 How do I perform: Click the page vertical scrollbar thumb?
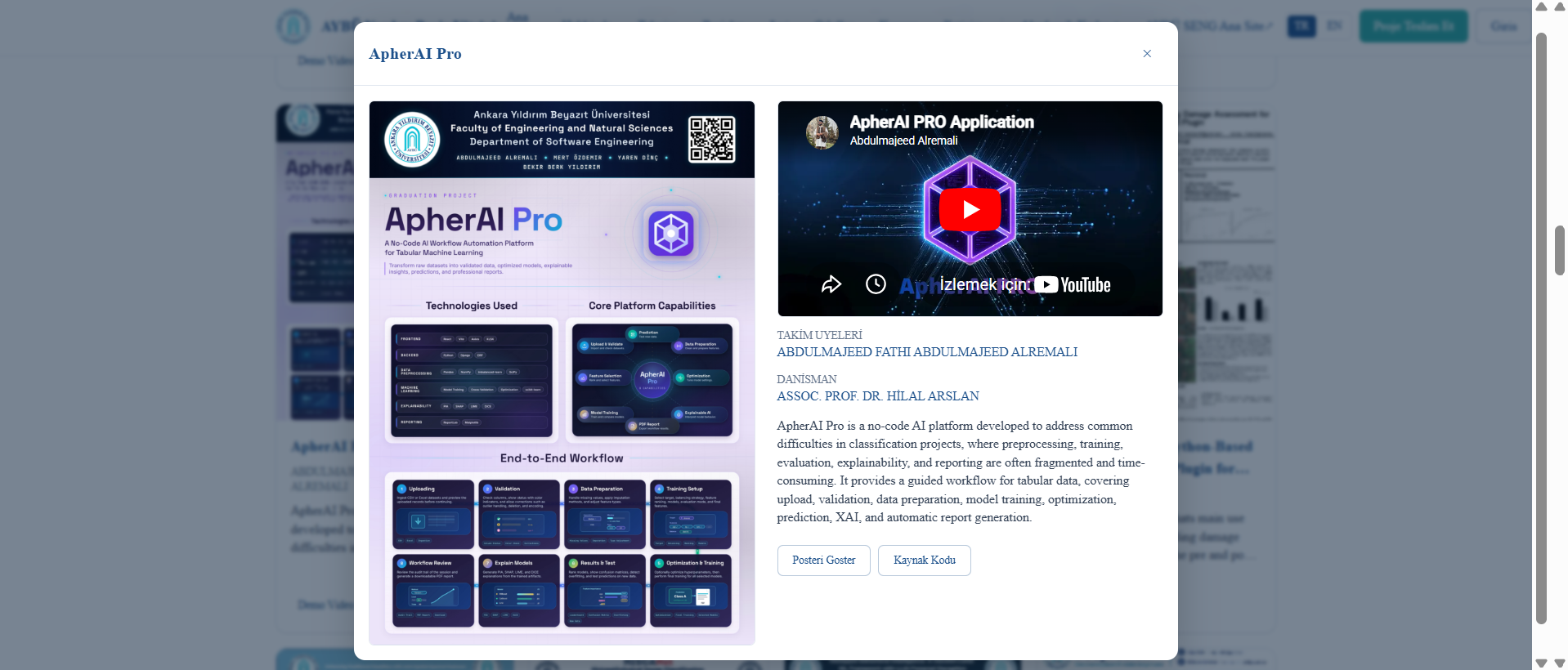[x=1560, y=250]
